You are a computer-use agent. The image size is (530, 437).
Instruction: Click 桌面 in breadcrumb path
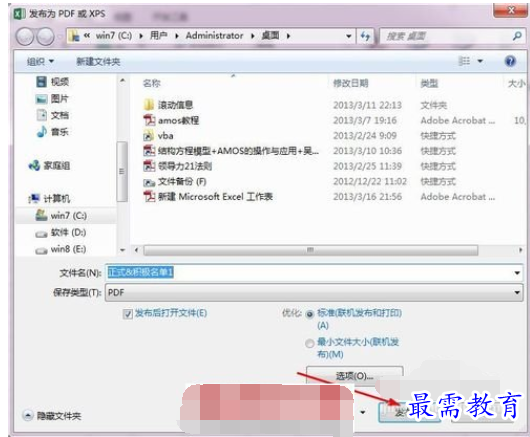(270, 35)
